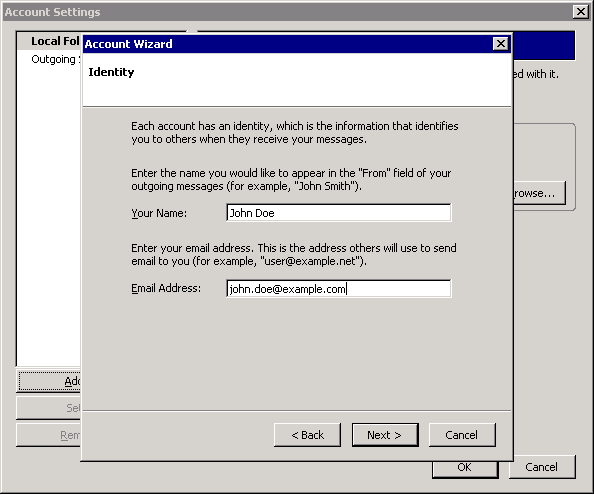Cancel the Account Settings window
594x495 pixels.
pos(542,467)
